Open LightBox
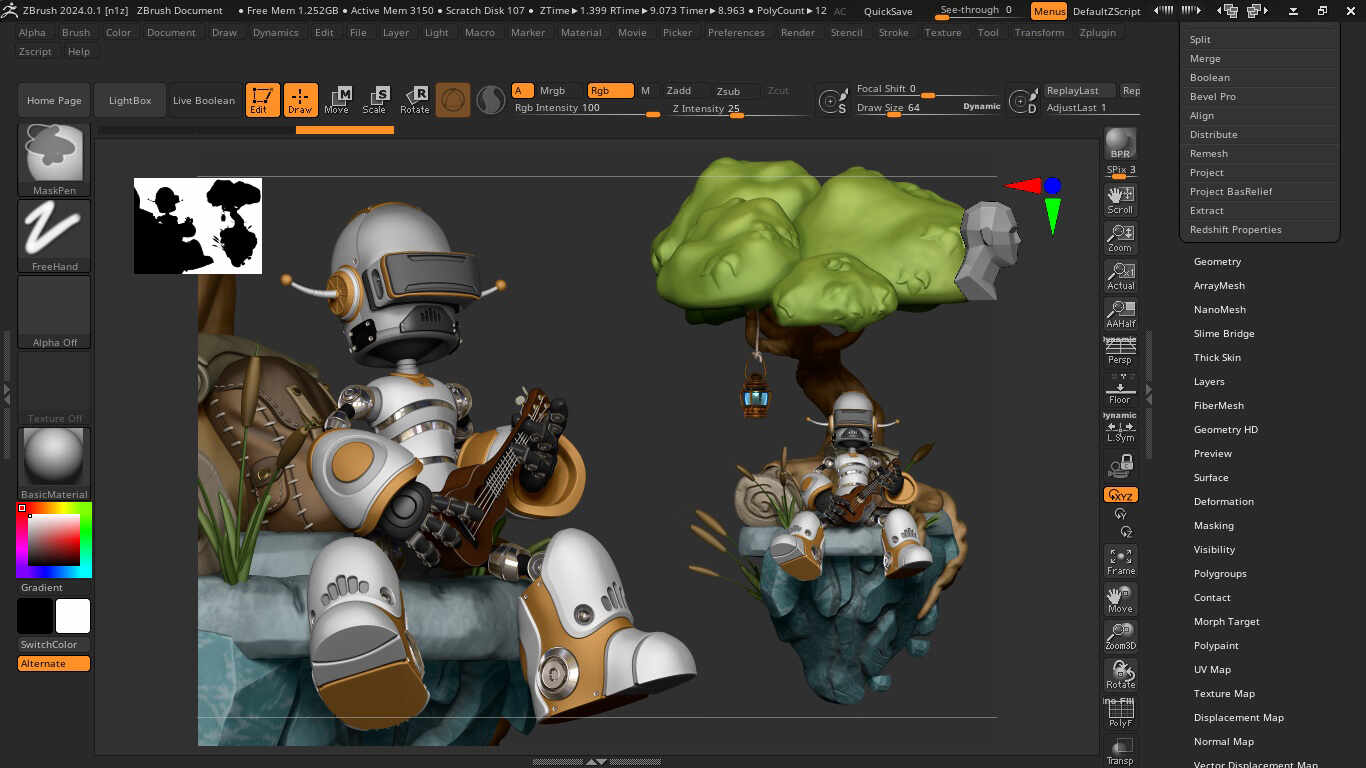The height and width of the screenshot is (768, 1366). point(131,100)
